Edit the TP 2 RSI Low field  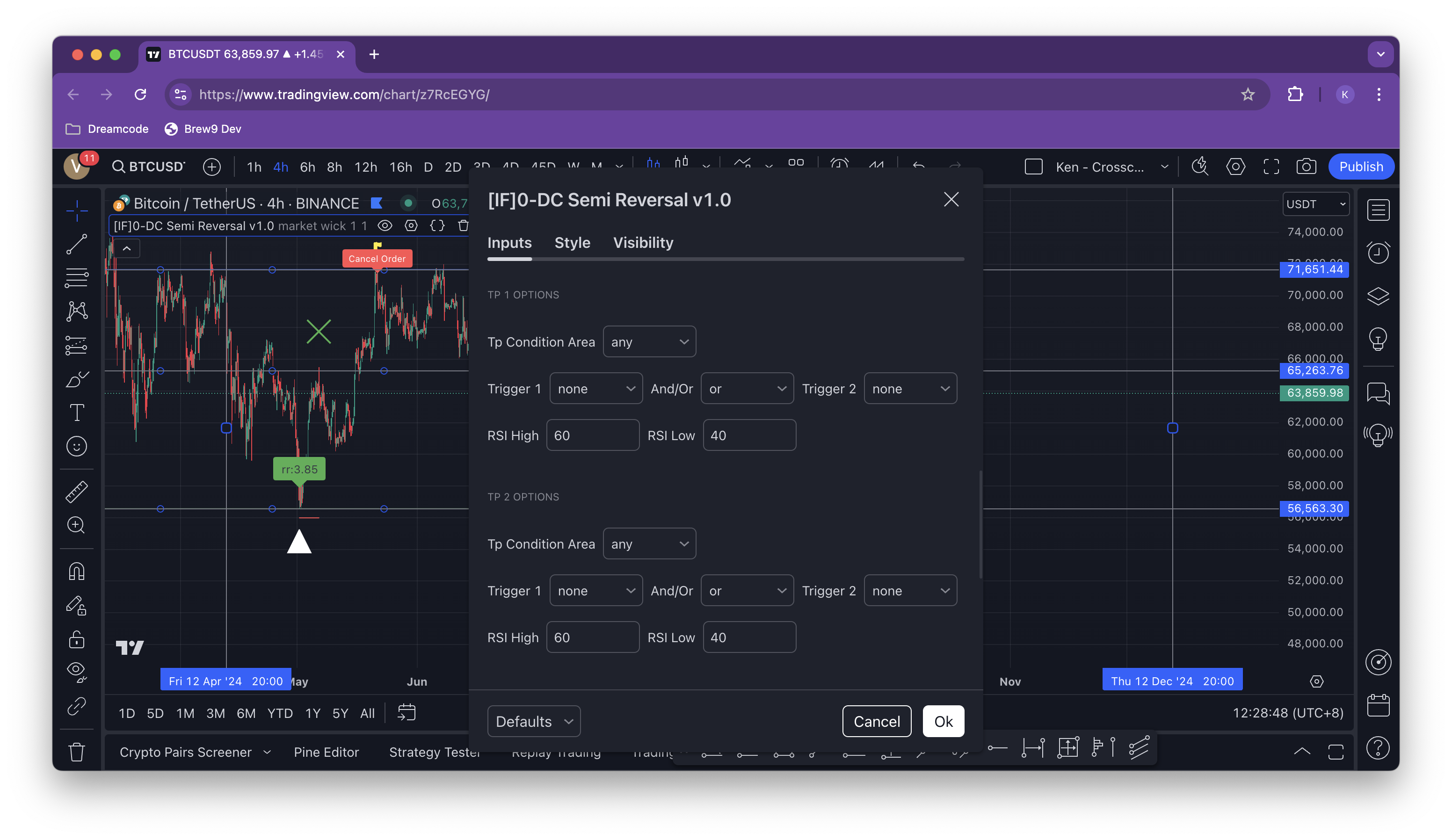[x=750, y=637]
